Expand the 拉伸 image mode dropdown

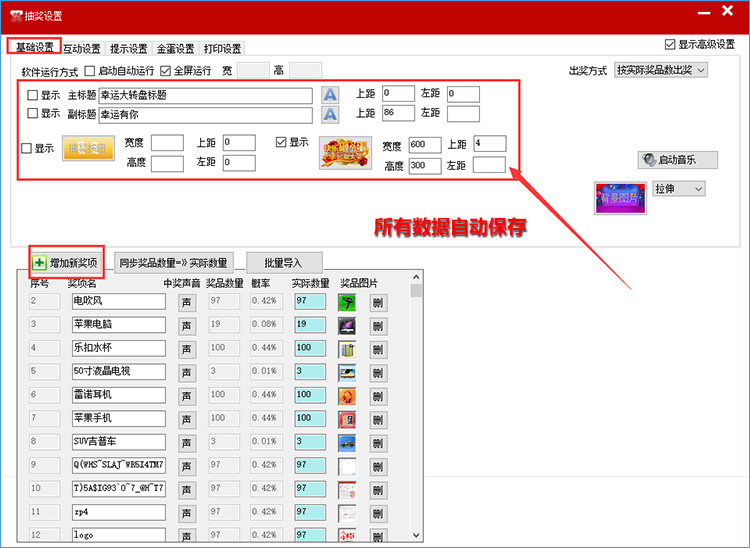point(679,188)
